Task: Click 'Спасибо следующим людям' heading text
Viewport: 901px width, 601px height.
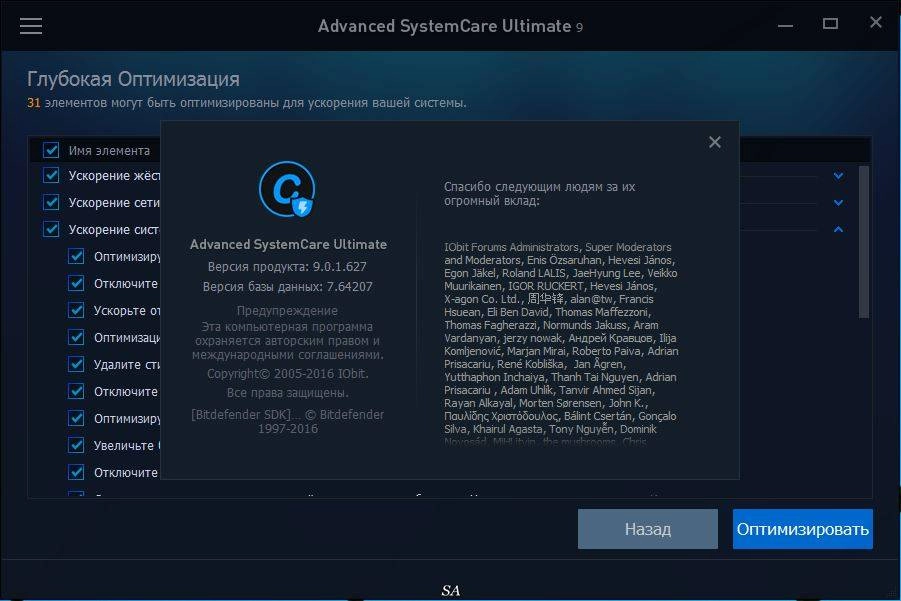Action: (x=540, y=194)
